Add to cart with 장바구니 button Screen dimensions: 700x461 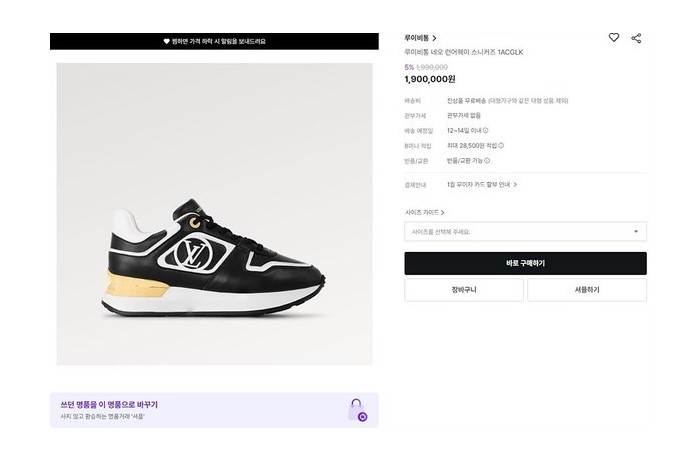[463, 290]
